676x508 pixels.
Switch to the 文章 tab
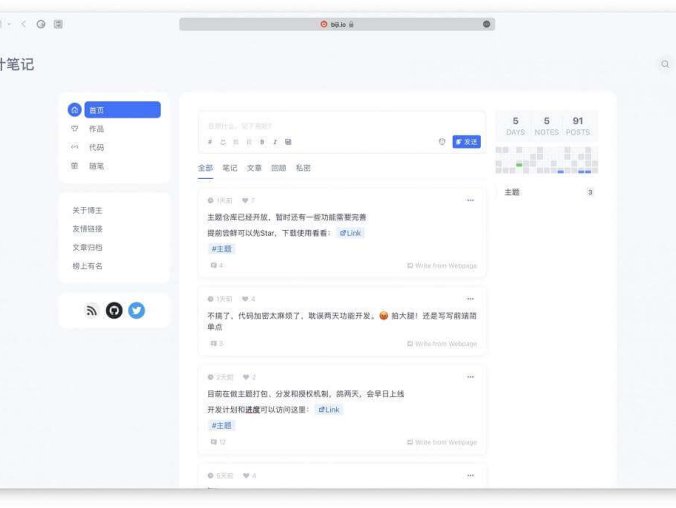coord(254,168)
